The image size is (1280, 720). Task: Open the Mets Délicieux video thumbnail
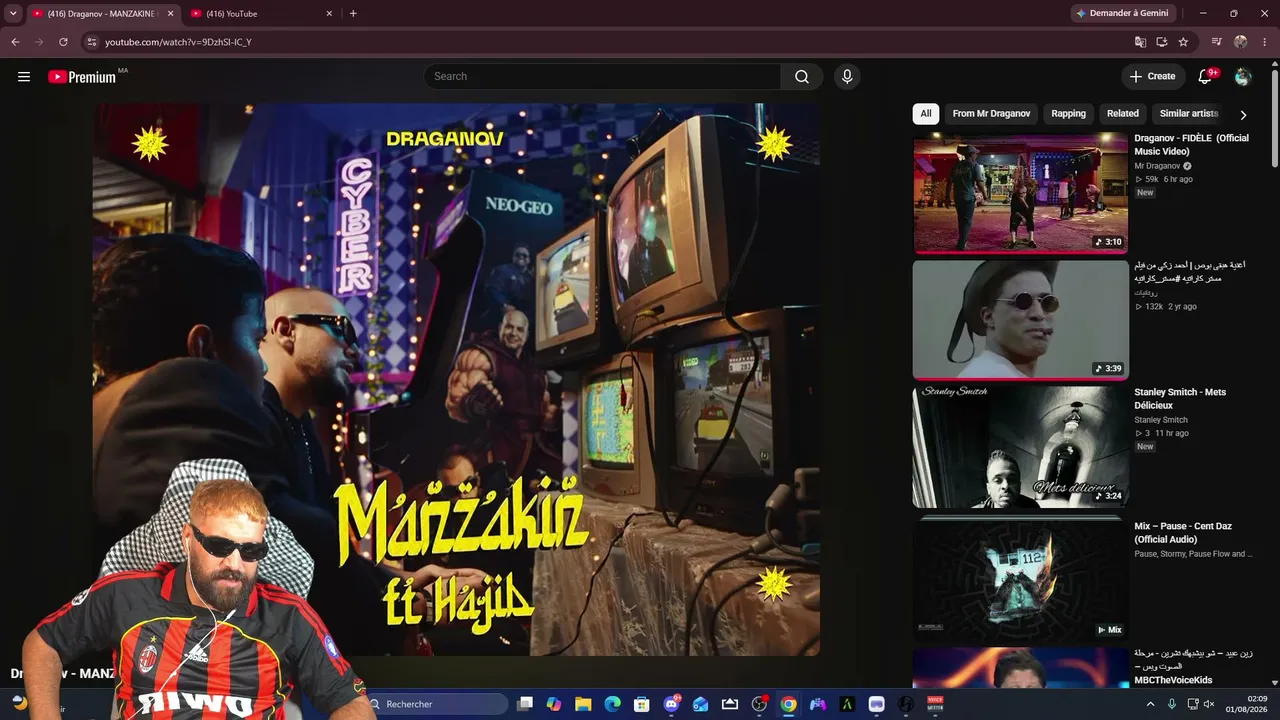pos(1020,447)
